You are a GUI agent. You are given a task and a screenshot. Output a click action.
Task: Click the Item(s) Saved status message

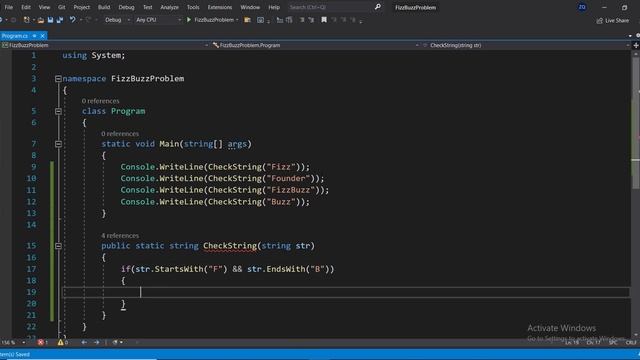[15, 354]
